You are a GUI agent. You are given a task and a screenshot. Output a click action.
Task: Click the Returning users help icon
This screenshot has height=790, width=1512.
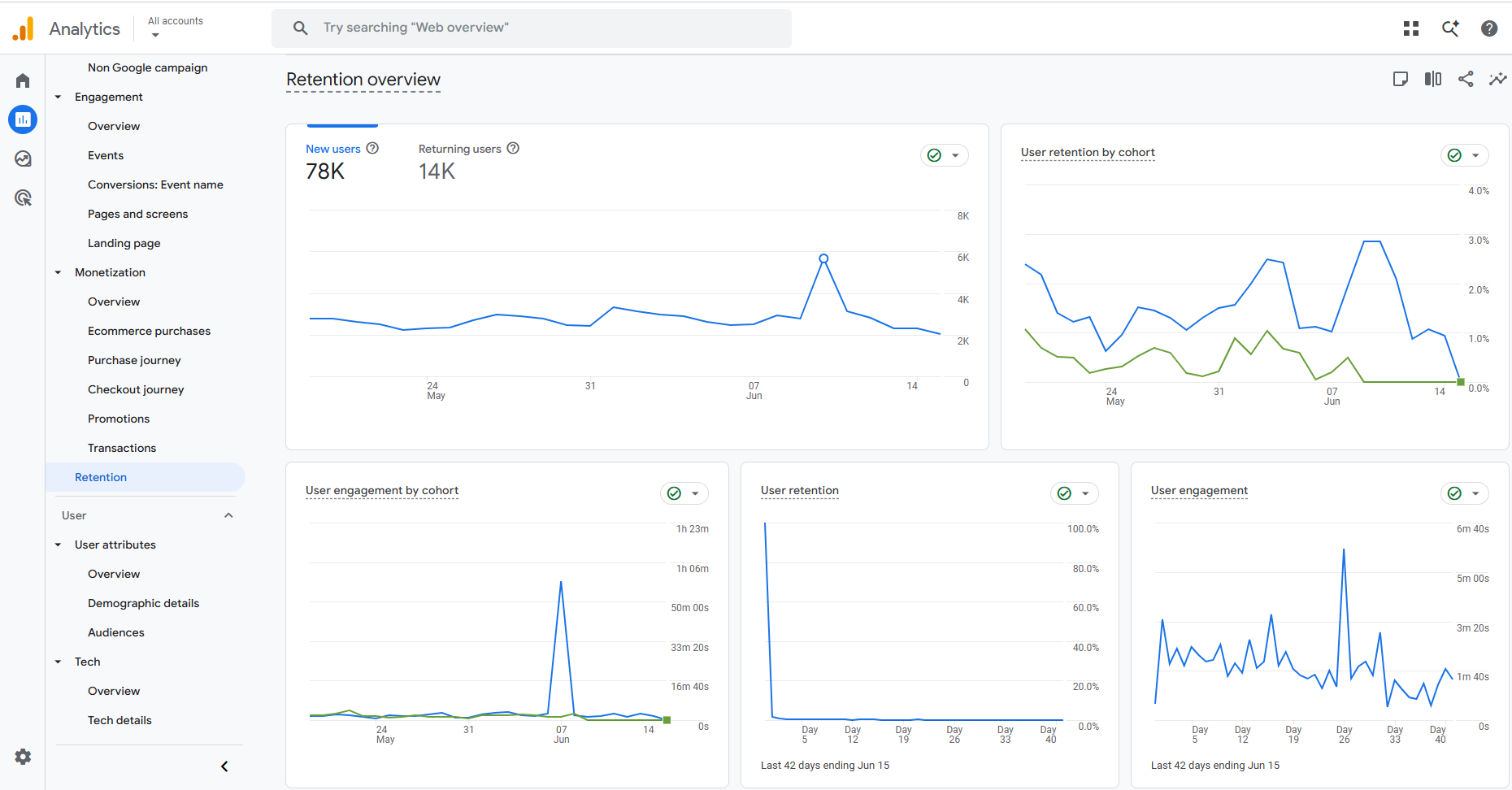coord(513,148)
